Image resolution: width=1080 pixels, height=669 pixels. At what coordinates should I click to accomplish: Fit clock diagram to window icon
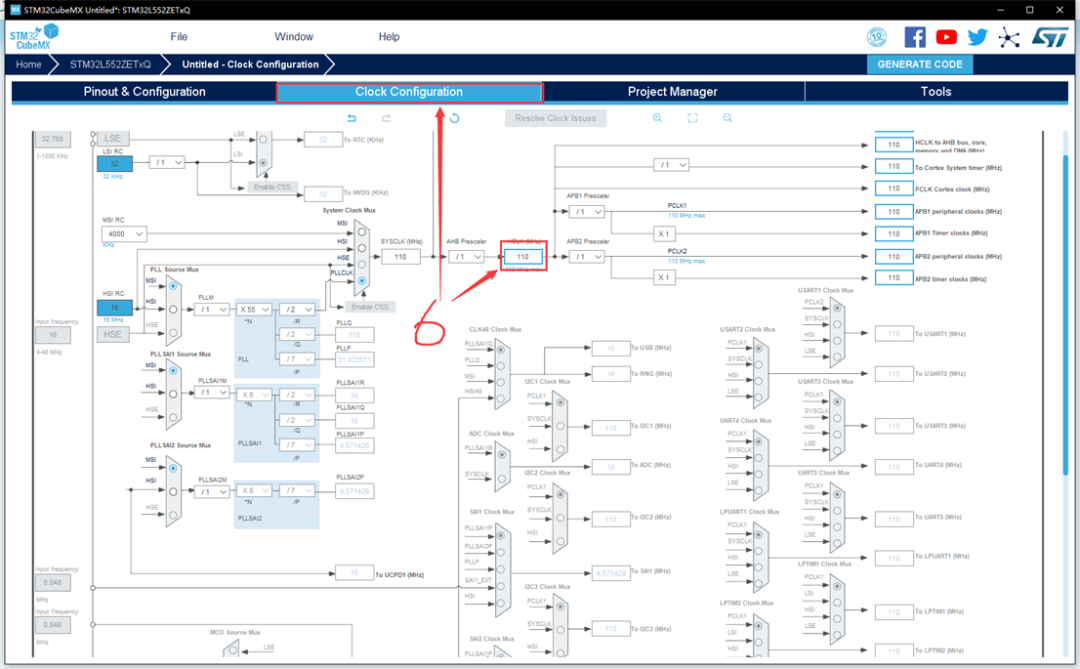tap(692, 118)
